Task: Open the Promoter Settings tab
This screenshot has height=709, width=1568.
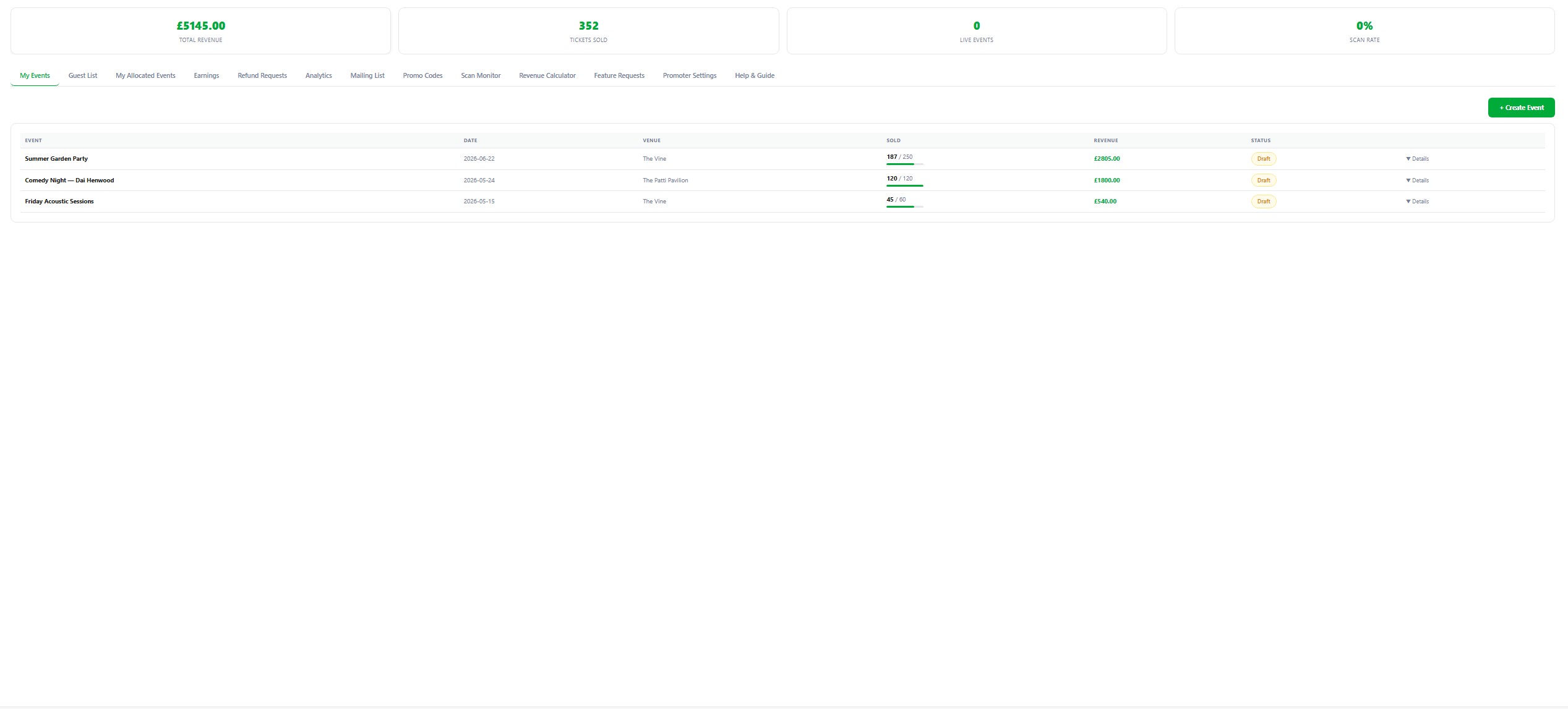Action: click(x=690, y=75)
